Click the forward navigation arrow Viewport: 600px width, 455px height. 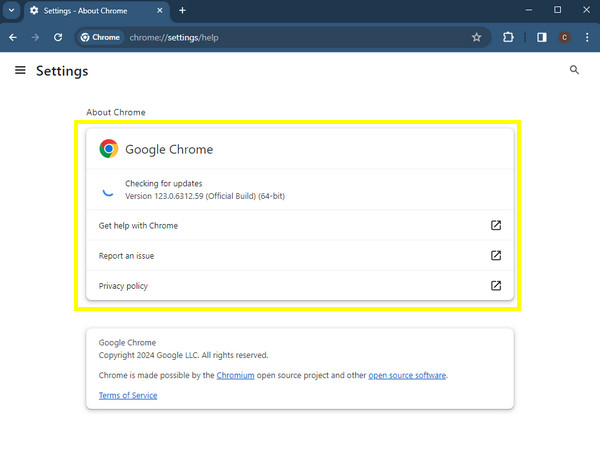(x=35, y=38)
